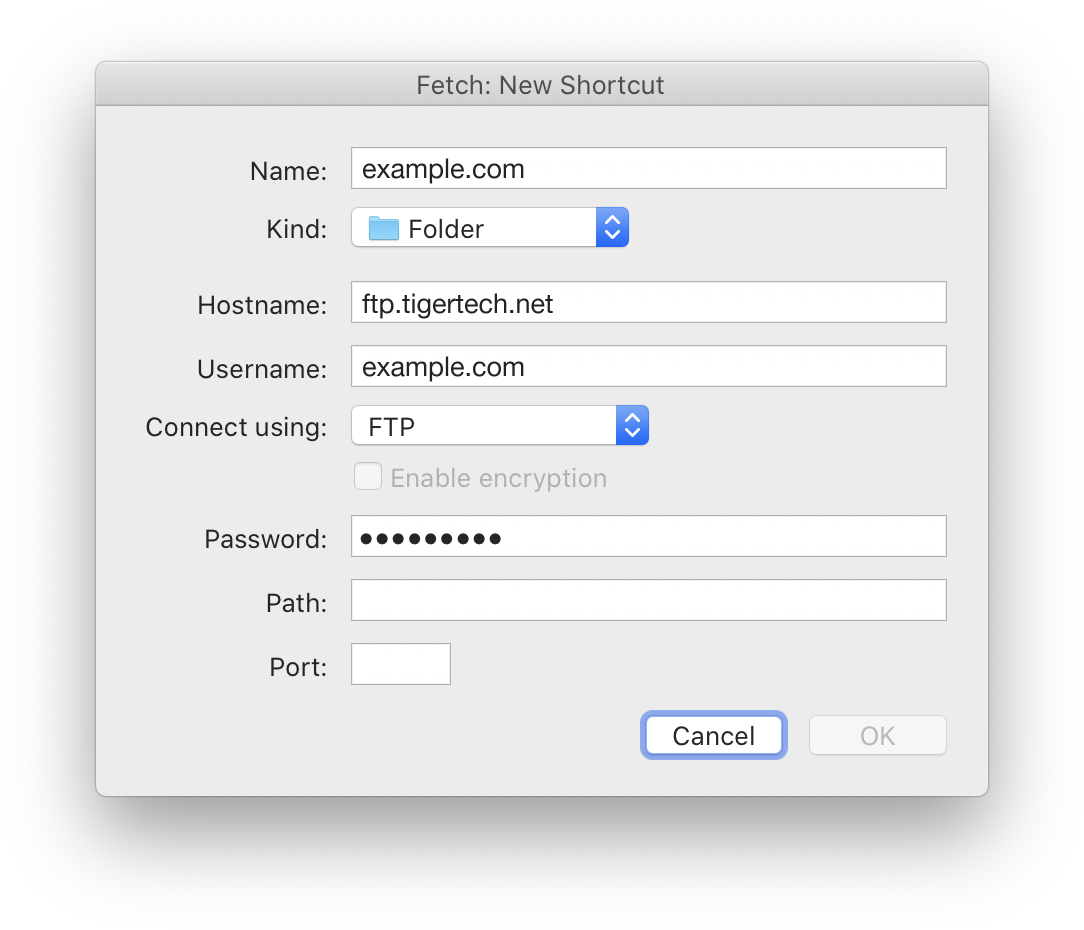This screenshot has height=930, width=1084.
Task: Click the 'Fetch: New Shortcut' title bar
Action: (x=541, y=85)
